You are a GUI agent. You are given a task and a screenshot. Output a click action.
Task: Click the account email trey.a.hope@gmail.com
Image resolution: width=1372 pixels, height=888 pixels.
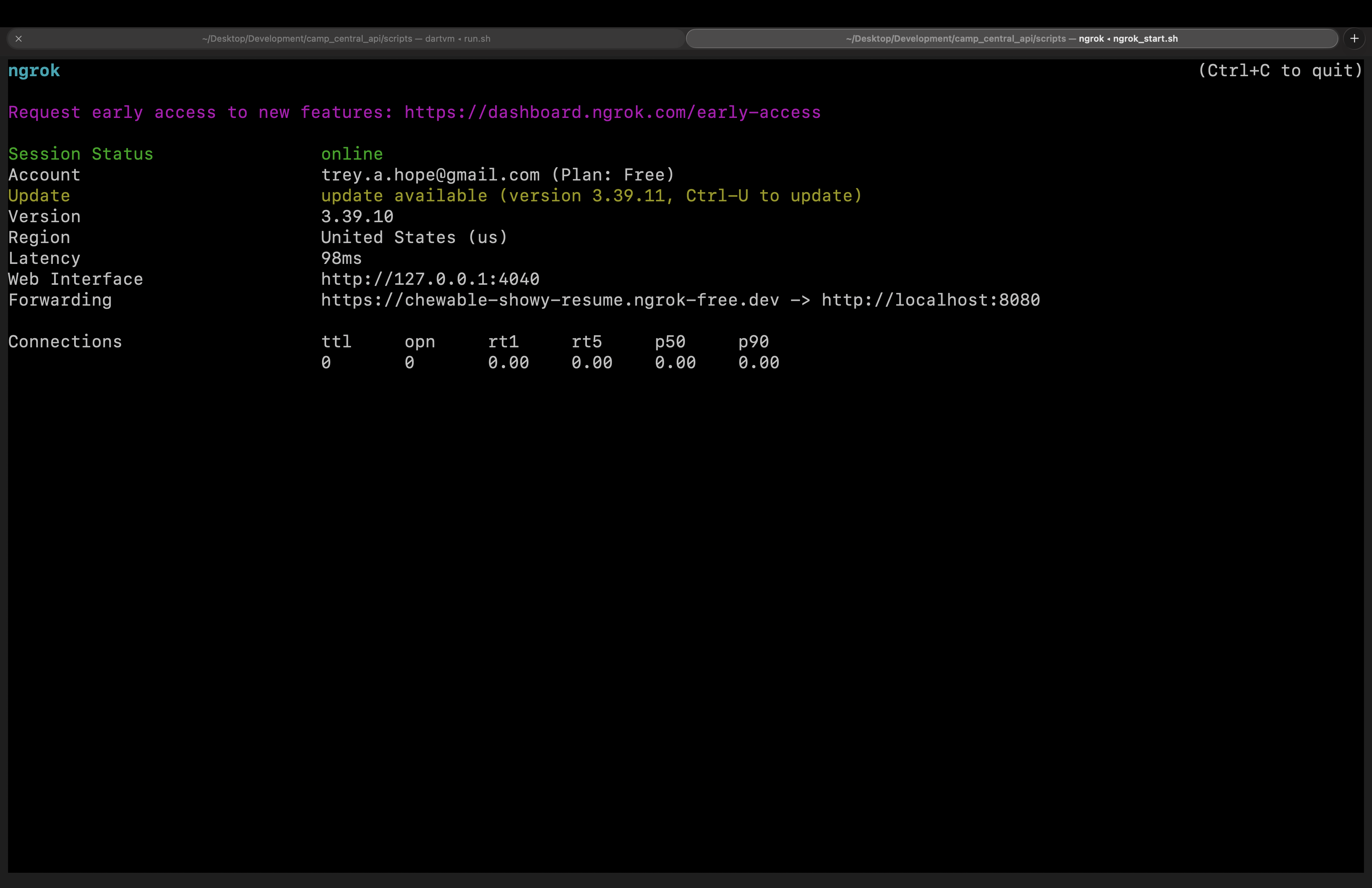coord(430,174)
